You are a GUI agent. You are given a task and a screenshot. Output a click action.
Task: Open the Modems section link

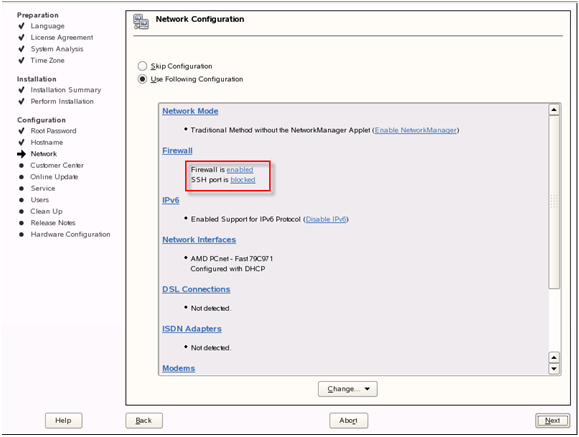point(179,368)
